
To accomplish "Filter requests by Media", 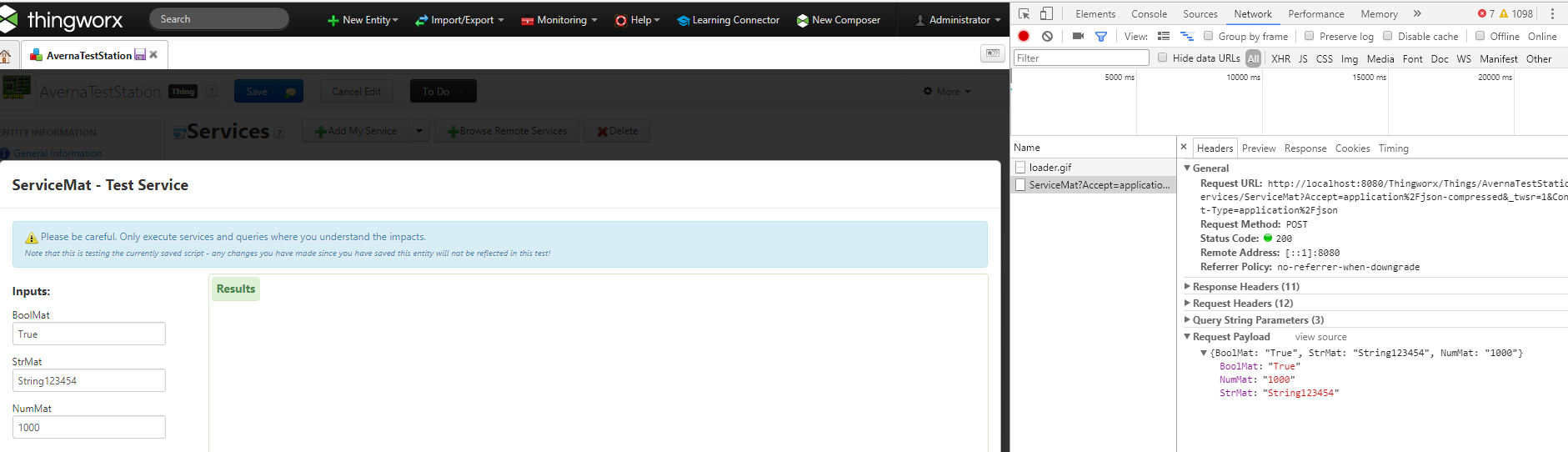I will point(1380,58).
